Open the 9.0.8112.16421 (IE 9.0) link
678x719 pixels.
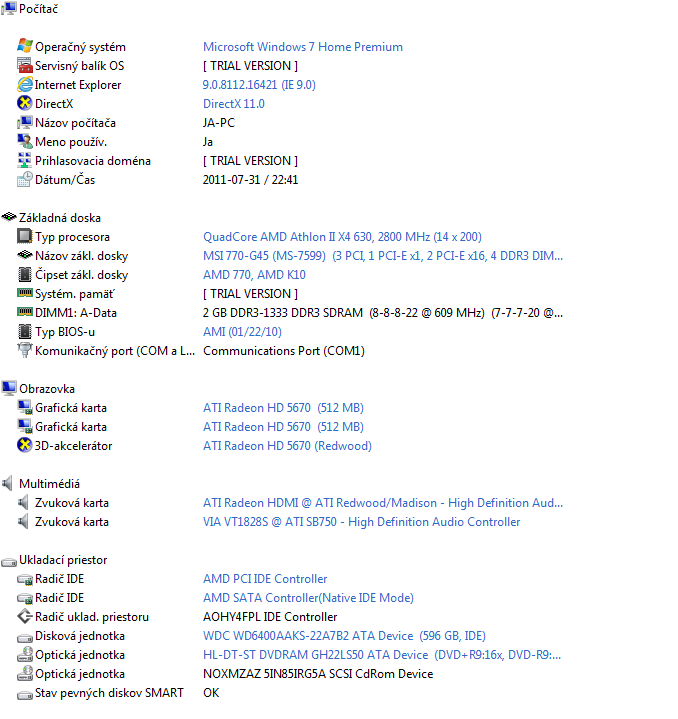pos(259,85)
